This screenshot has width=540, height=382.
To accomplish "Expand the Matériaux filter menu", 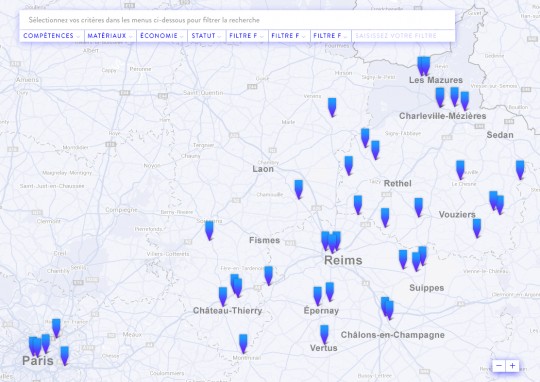I will pos(110,36).
